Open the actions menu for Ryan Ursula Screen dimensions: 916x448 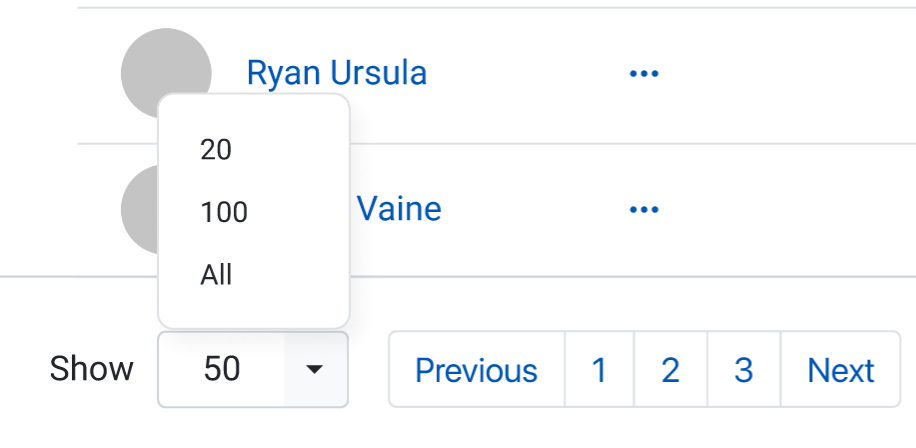click(644, 74)
